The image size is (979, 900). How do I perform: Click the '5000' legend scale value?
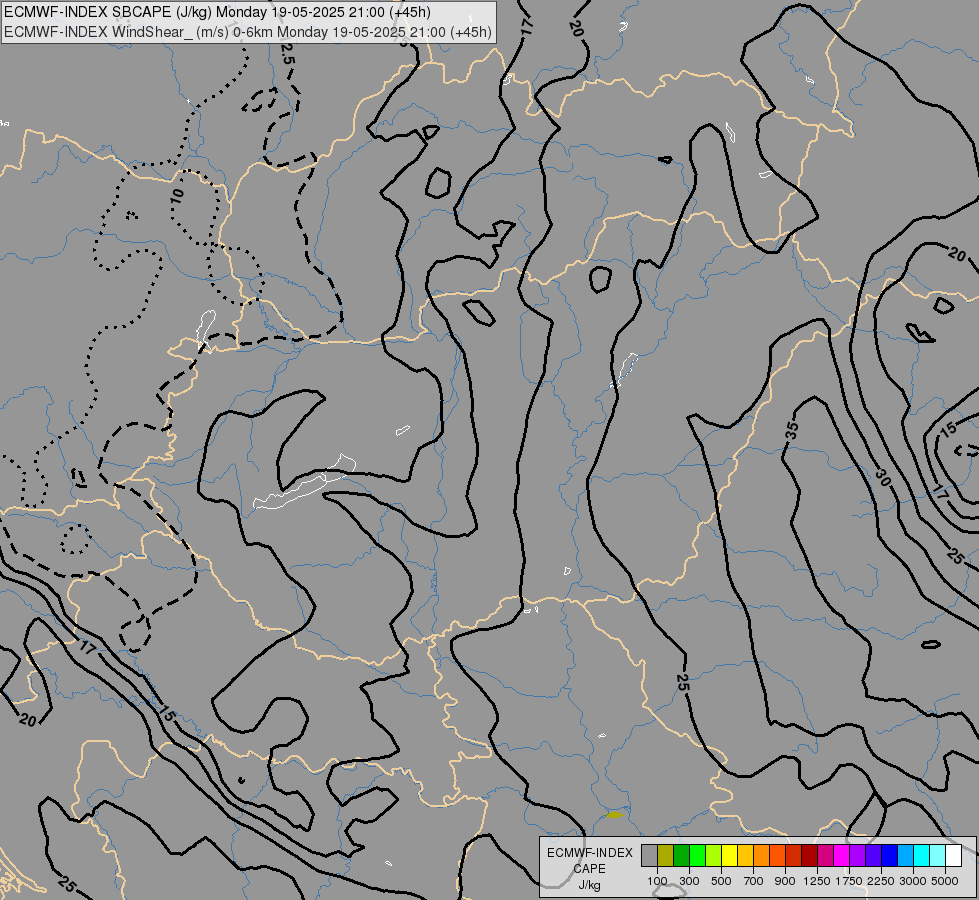(945, 881)
